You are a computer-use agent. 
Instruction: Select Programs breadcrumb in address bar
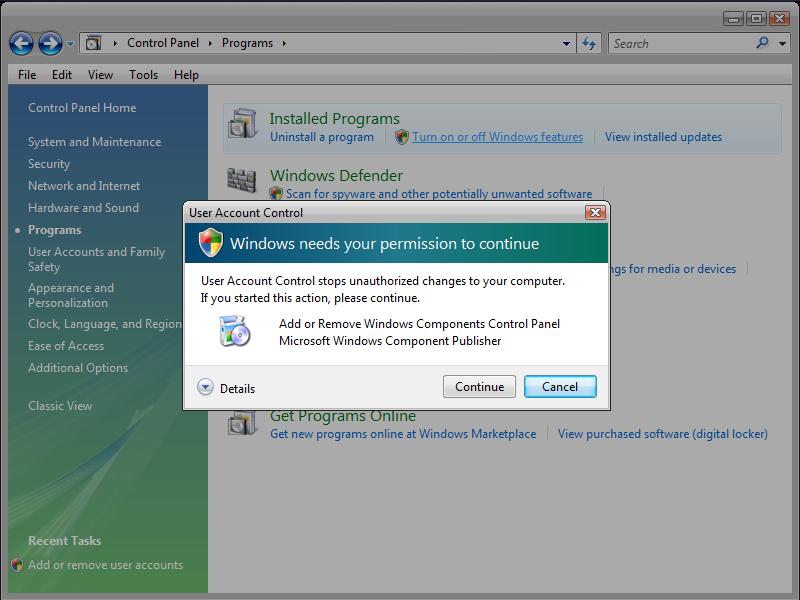[x=247, y=43]
